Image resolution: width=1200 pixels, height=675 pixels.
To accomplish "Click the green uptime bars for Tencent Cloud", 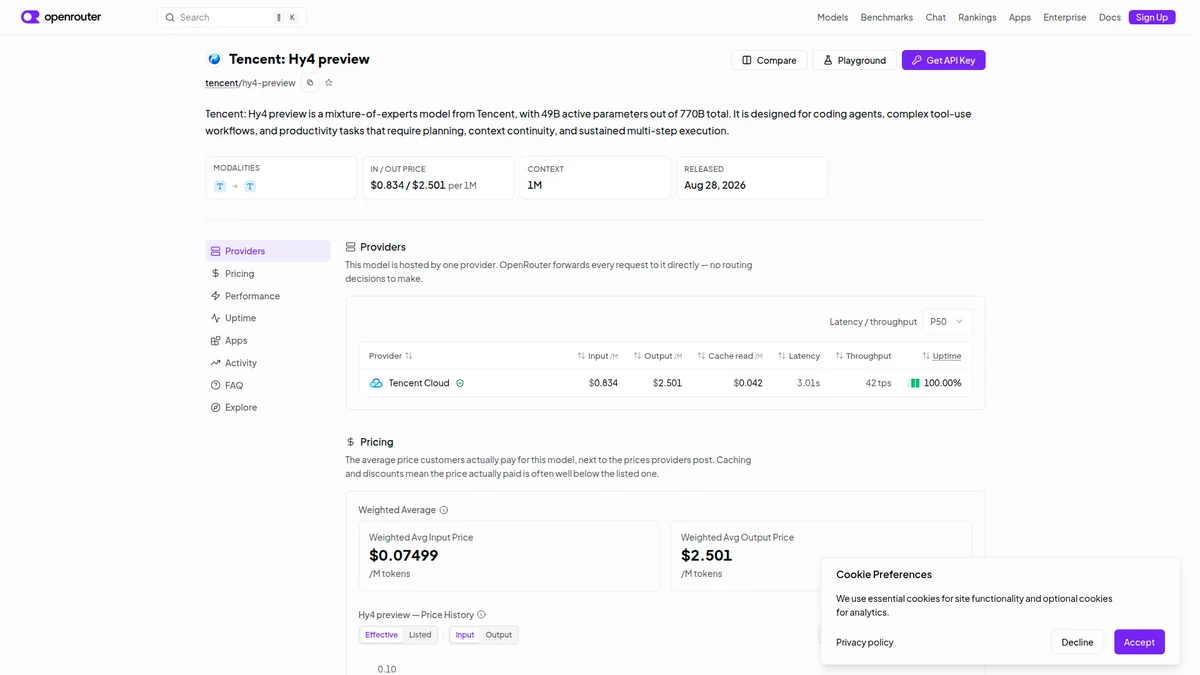I will pos(914,383).
